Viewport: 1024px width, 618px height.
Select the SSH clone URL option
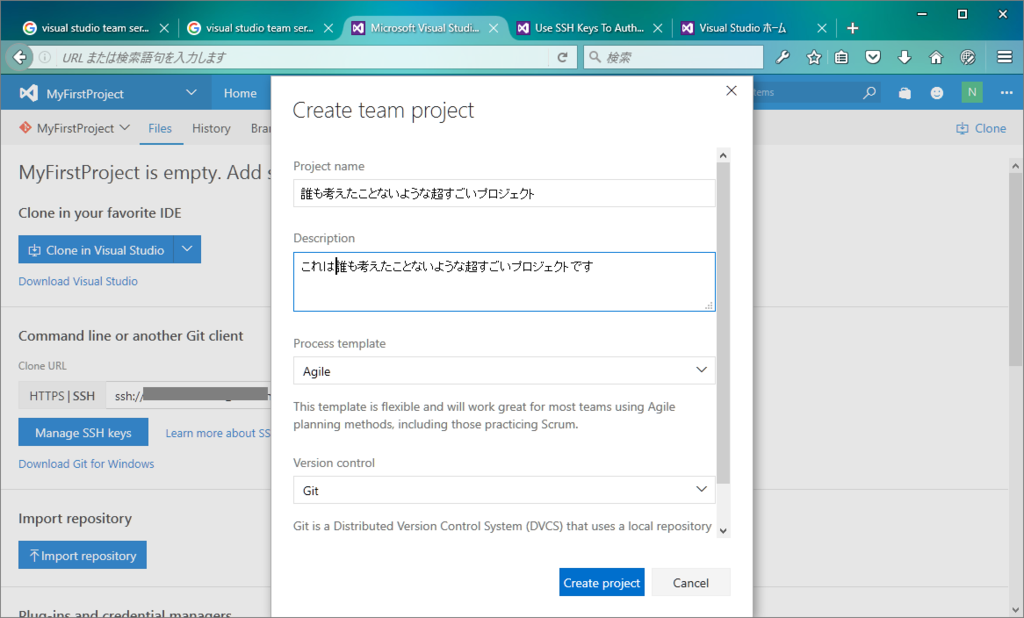(x=84, y=396)
